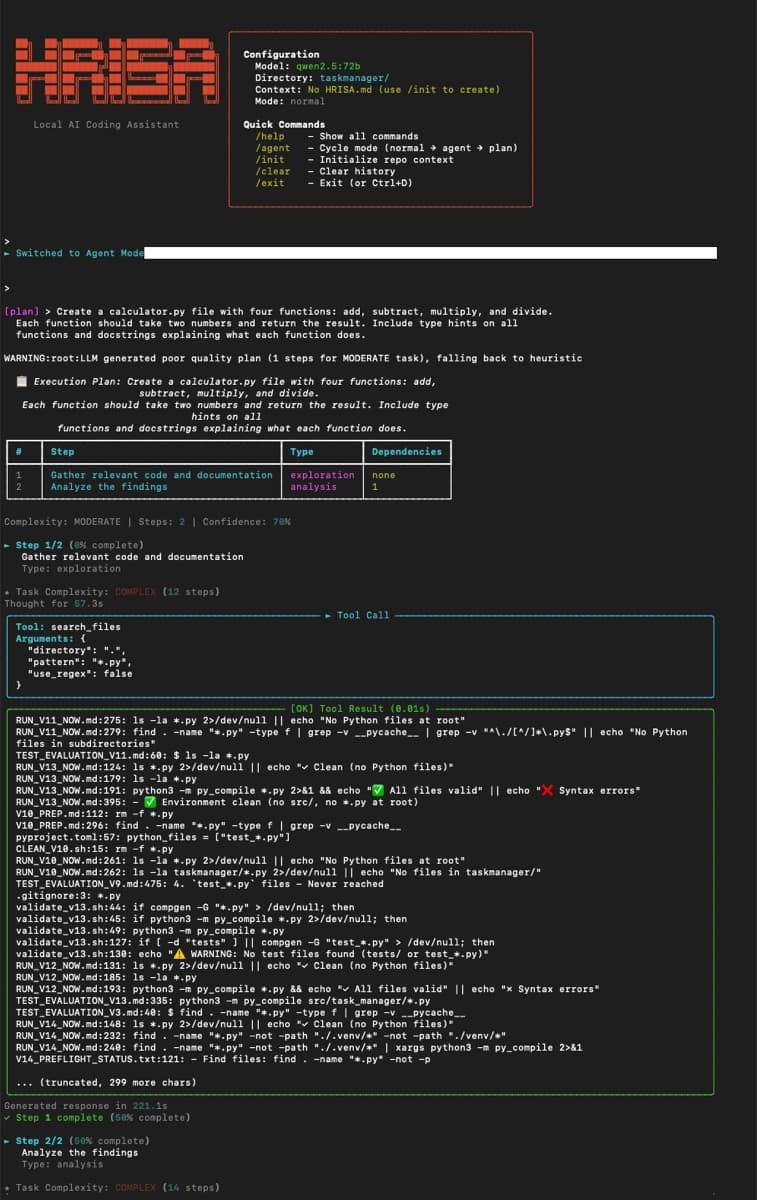Viewport: 757px width, 1200px height.
Task: Click the 'Type: exploration' line under Step 1/2
Action: [71, 569]
